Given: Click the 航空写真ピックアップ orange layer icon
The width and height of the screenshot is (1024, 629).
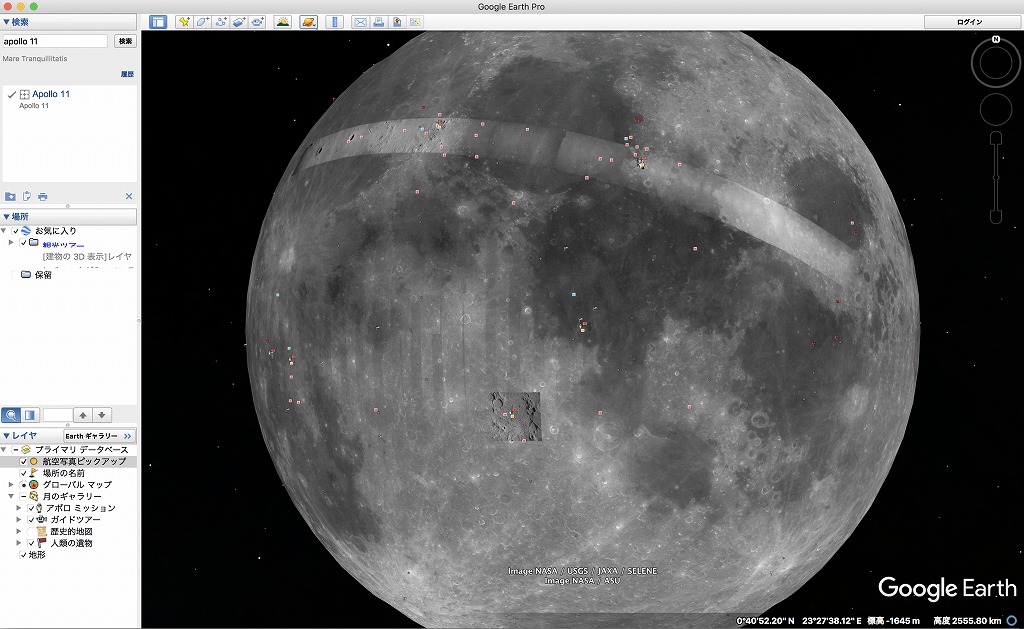Looking at the screenshot, I should click(x=34, y=461).
